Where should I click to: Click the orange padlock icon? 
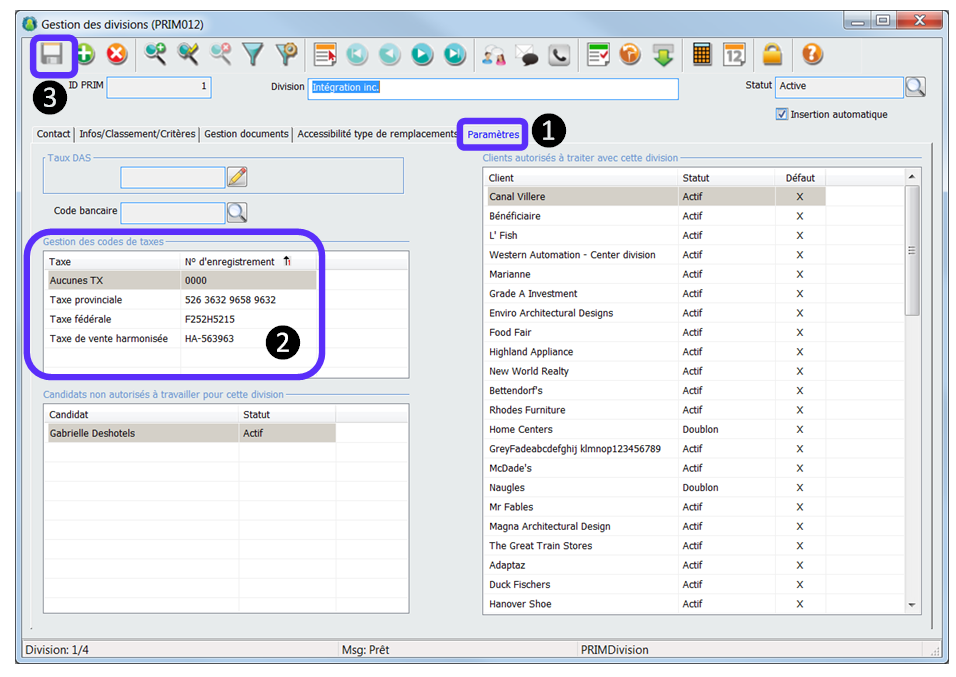(773, 54)
